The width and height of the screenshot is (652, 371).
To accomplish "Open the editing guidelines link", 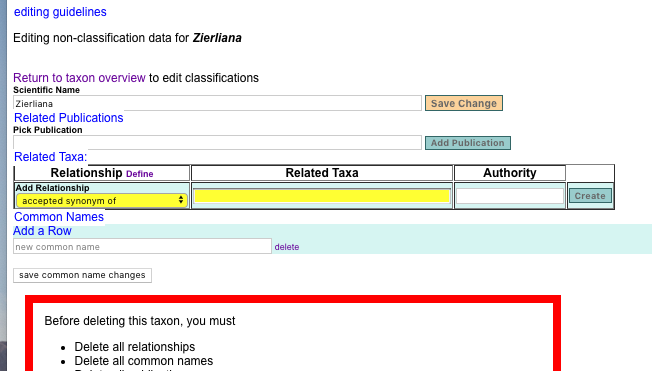I will 60,12.
